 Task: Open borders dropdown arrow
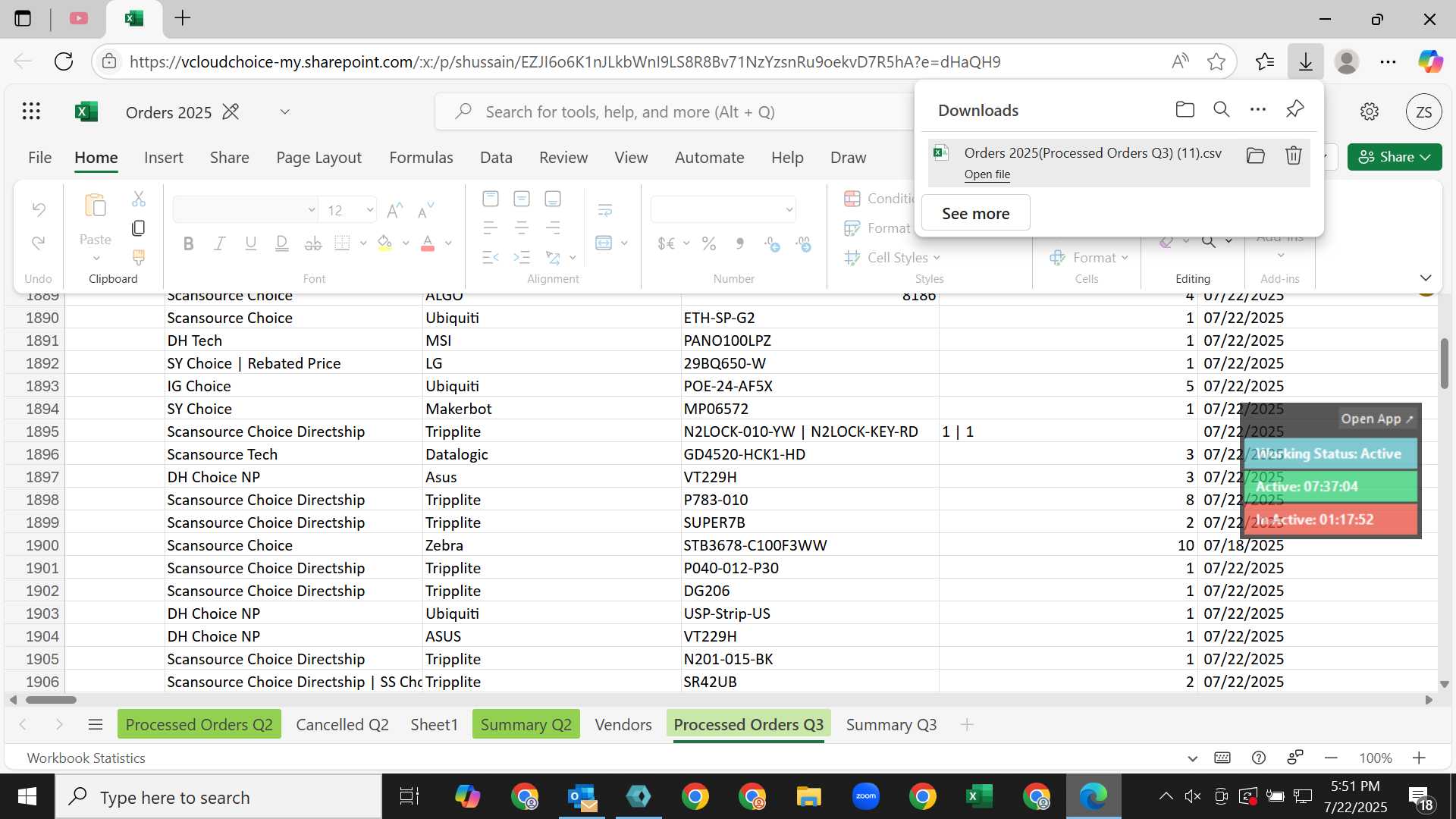point(363,243)
